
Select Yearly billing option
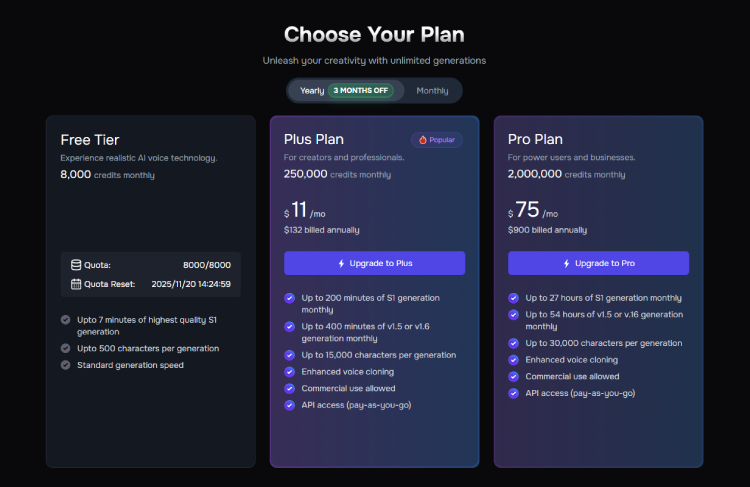point(311,90)
